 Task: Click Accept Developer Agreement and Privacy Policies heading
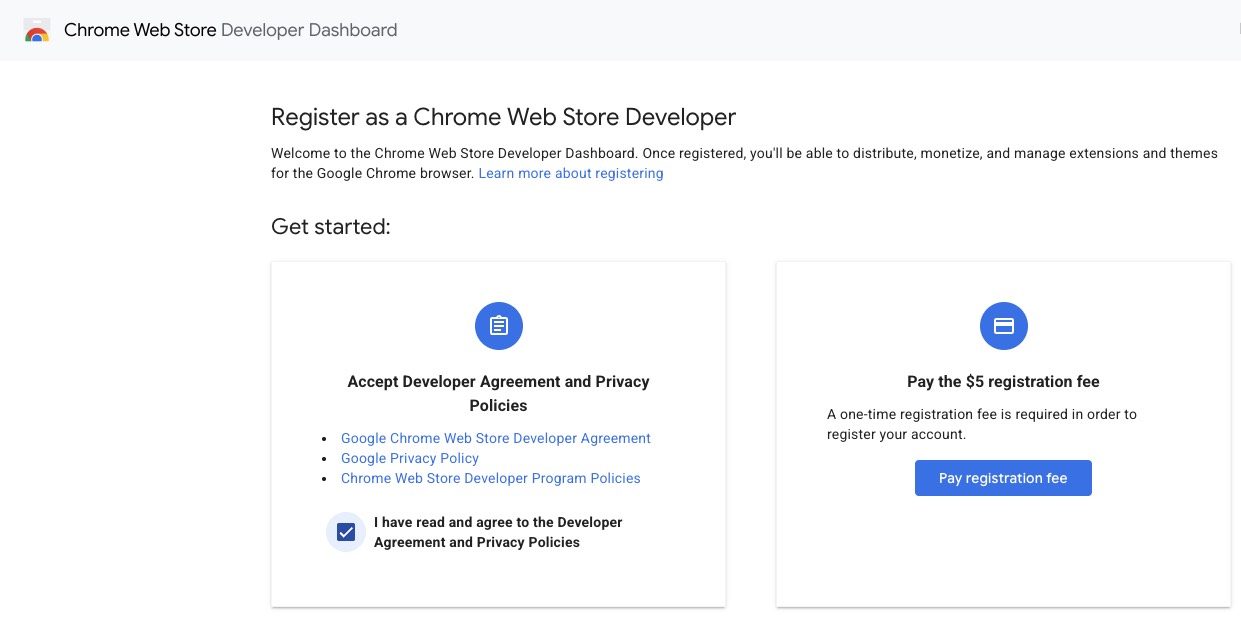pos(498,393)
